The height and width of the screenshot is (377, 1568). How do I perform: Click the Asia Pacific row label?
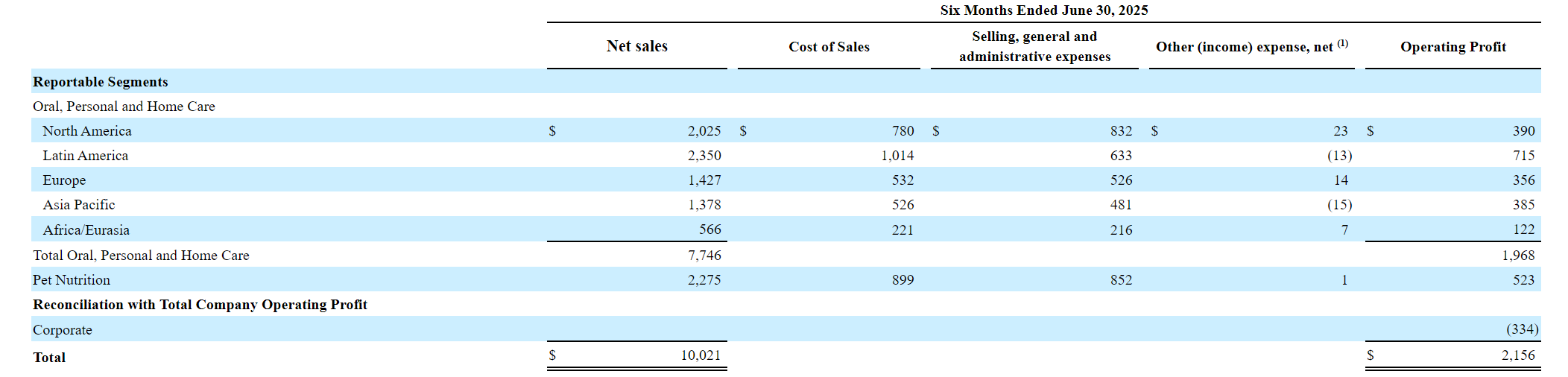click(79, 205)
